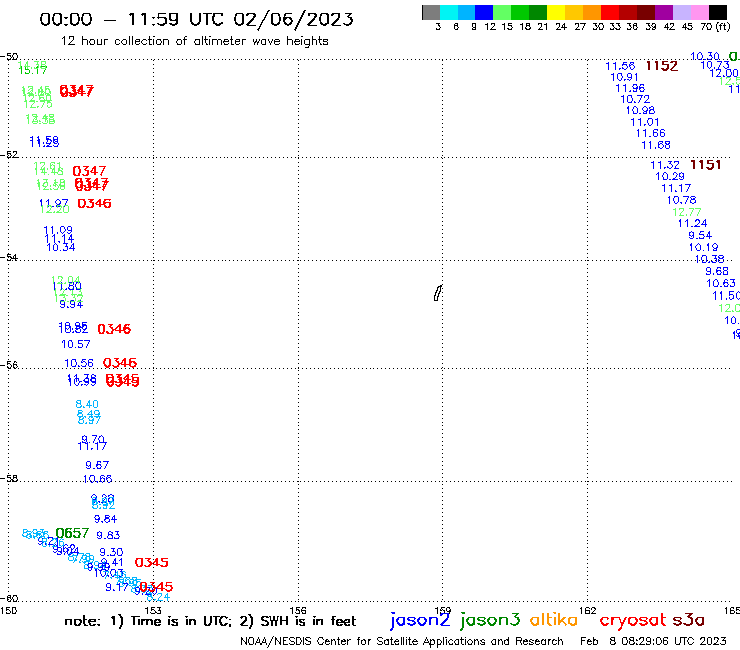Click the pink swatch in the color scale
740x650 pixels.
[699, 12]
